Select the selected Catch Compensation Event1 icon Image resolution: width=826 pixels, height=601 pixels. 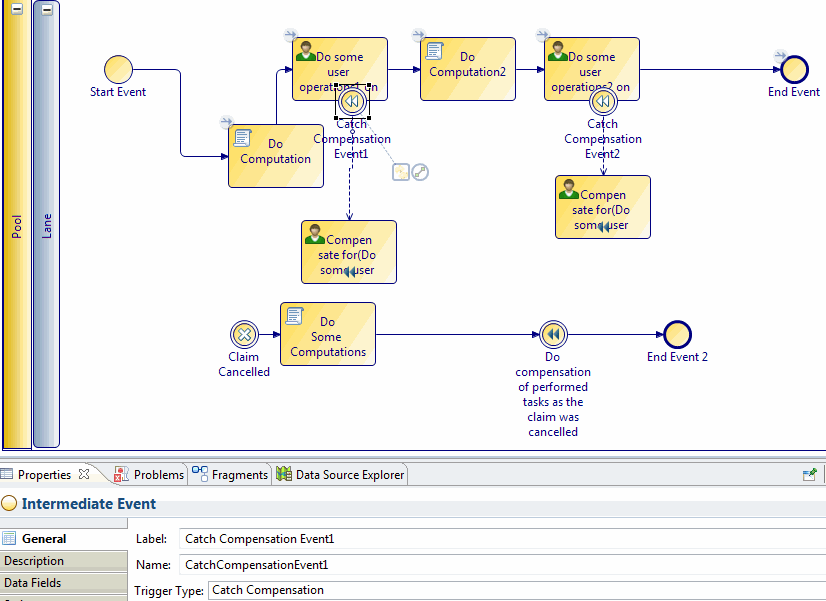pos(352,102)
